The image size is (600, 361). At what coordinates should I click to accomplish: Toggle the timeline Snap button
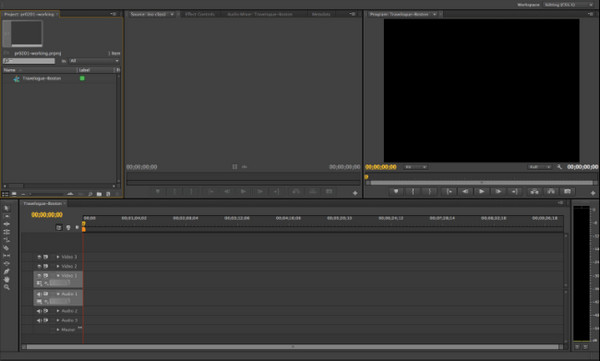pos(59,227)
